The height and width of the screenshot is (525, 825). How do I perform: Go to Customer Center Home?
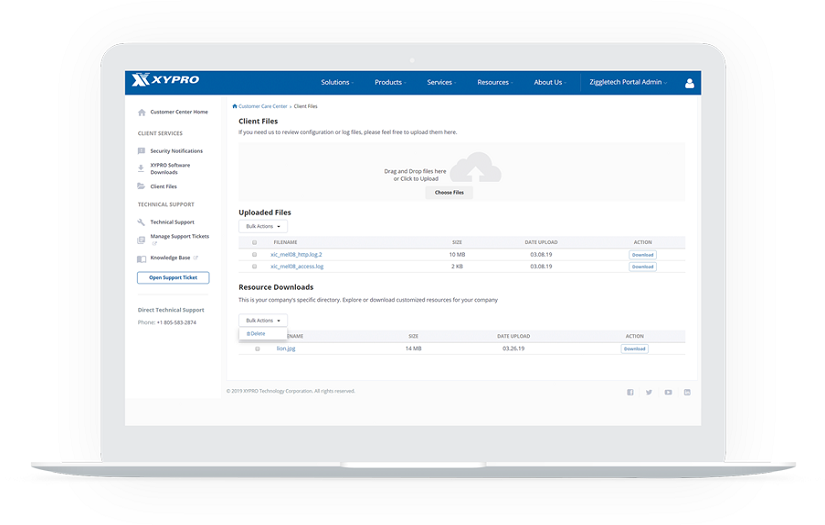179,112
